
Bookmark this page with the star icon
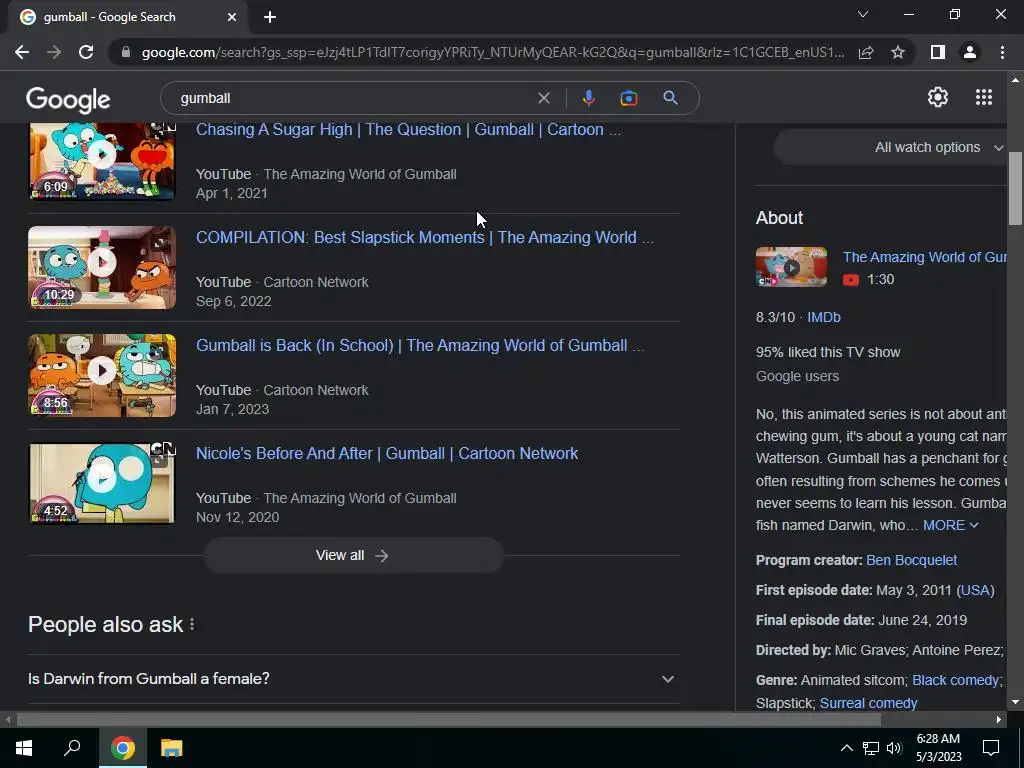pos(898,52)
